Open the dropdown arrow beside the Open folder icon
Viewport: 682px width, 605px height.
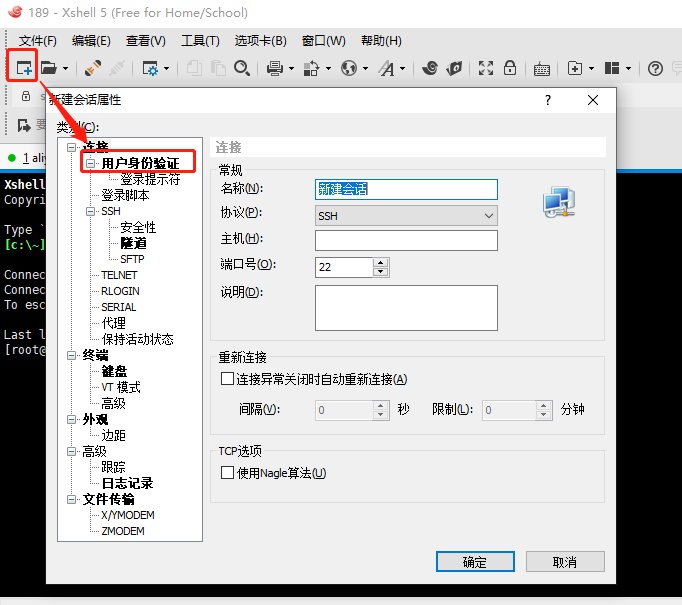click(x=65, y=69)
